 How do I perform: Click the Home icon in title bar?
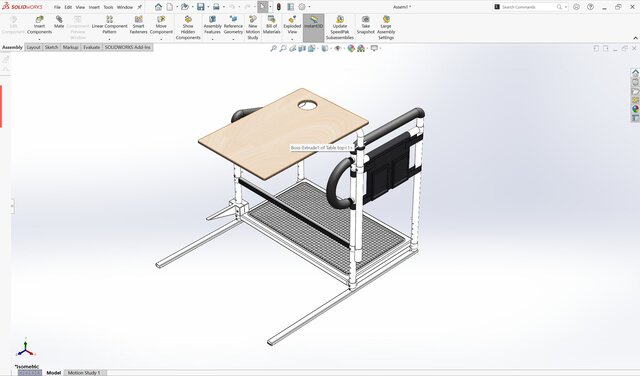tap(158, 7)
